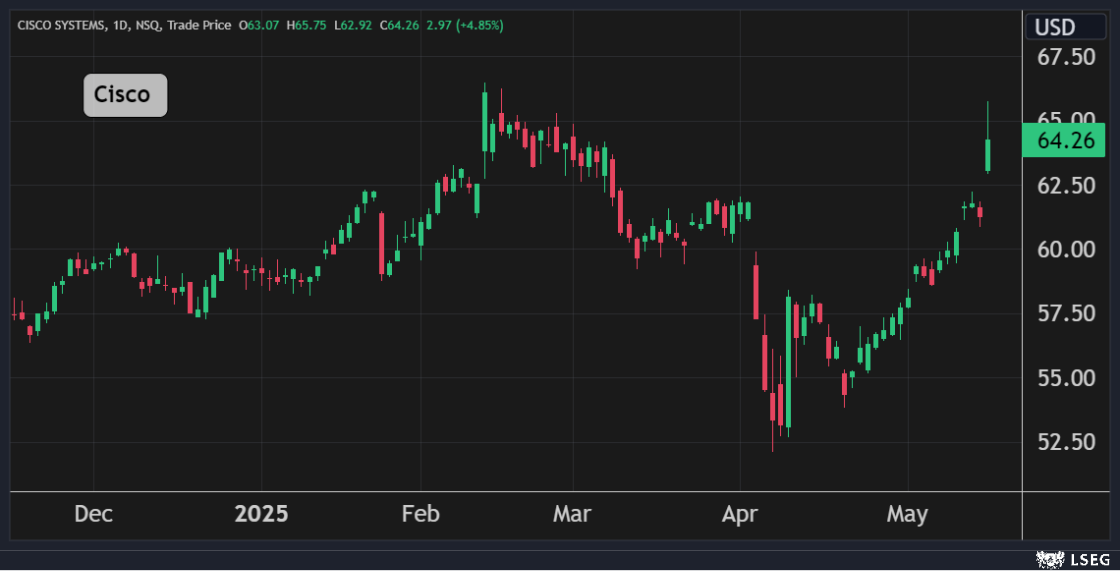
Task: Select the CISCO SYSTEMS symbol title
Action: click(x=60, y=25)
